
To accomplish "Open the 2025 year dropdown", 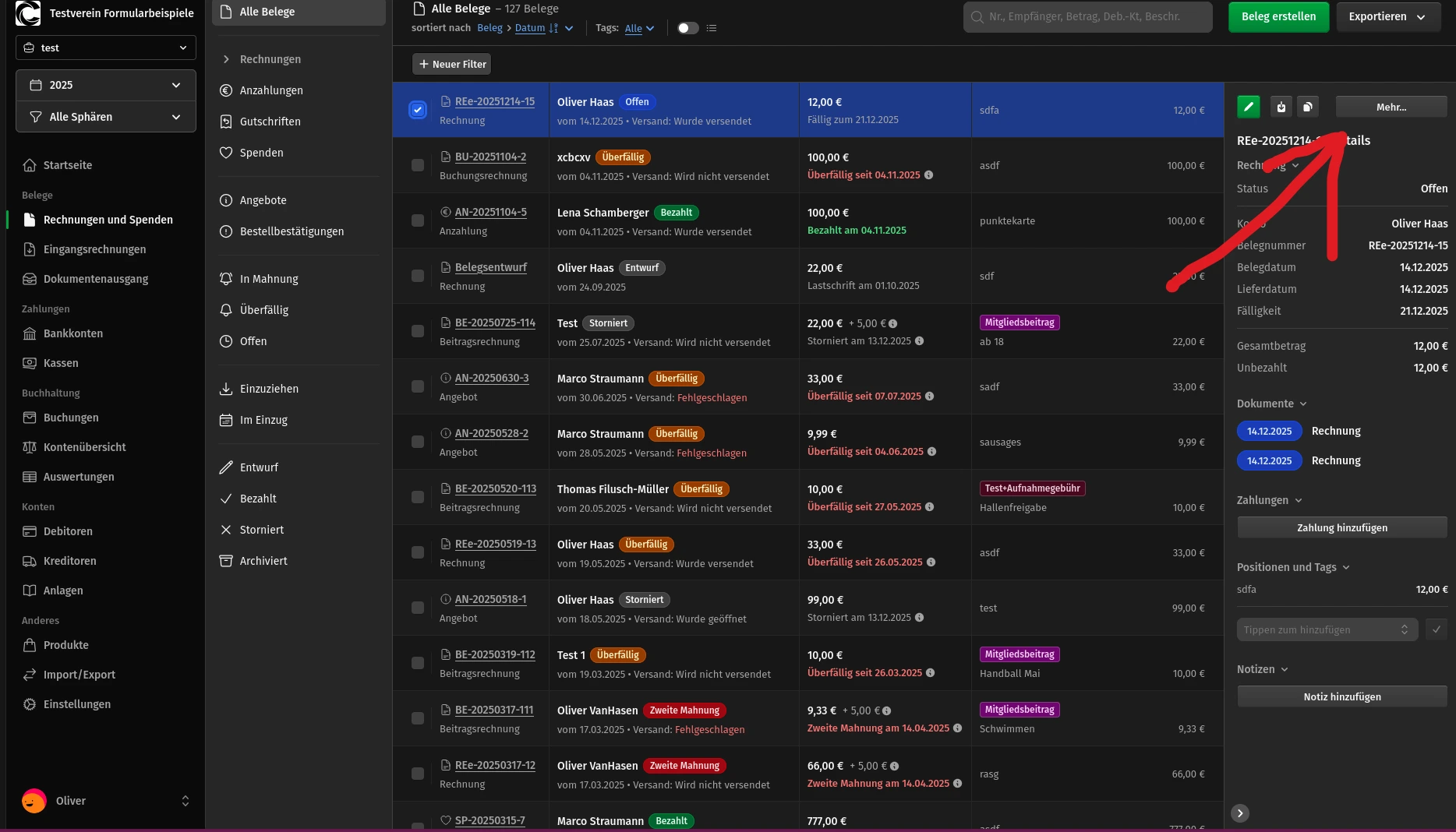I will 106,85.
